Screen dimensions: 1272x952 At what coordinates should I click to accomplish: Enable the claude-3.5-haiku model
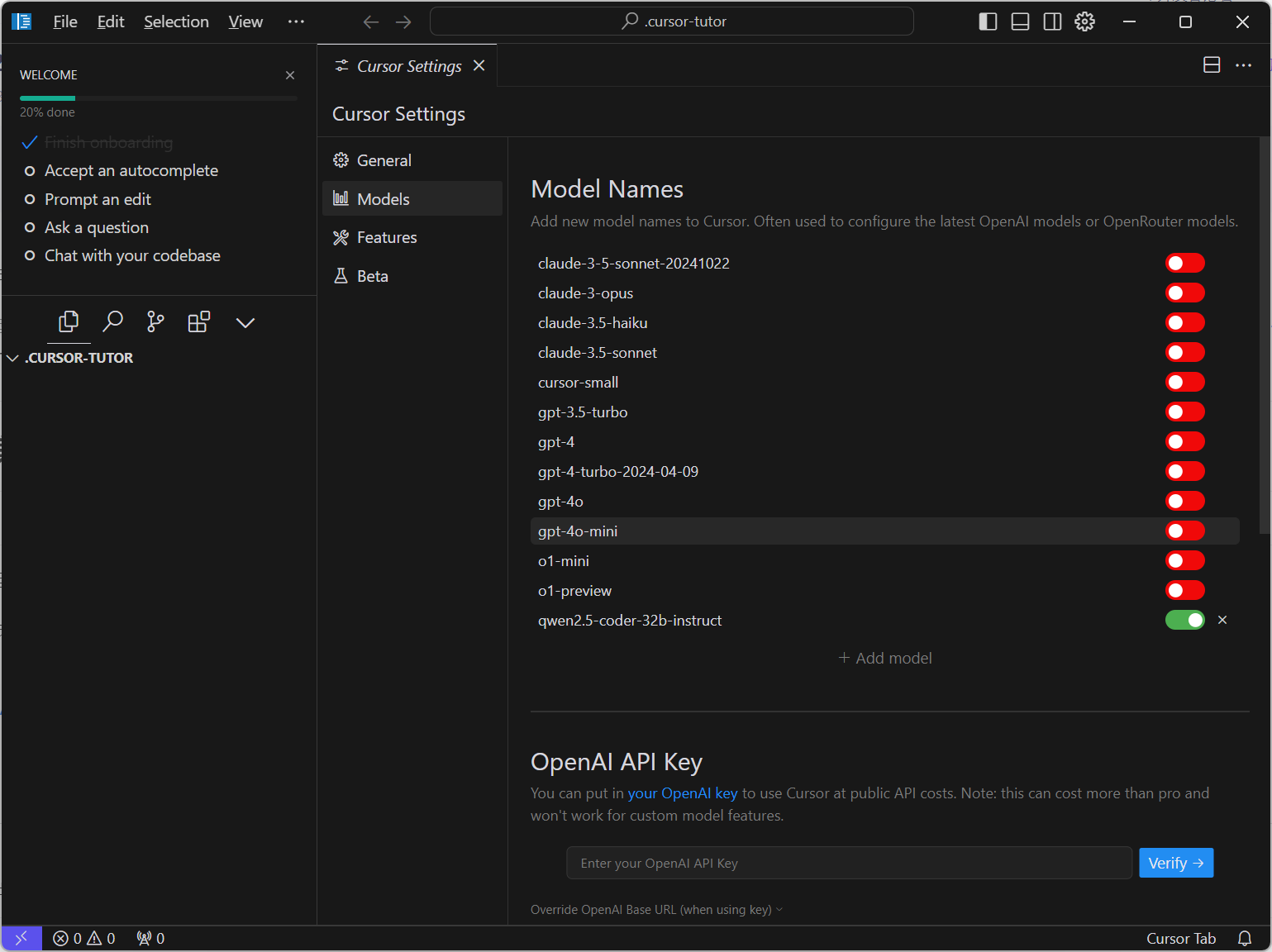[x=1185, y=322]
